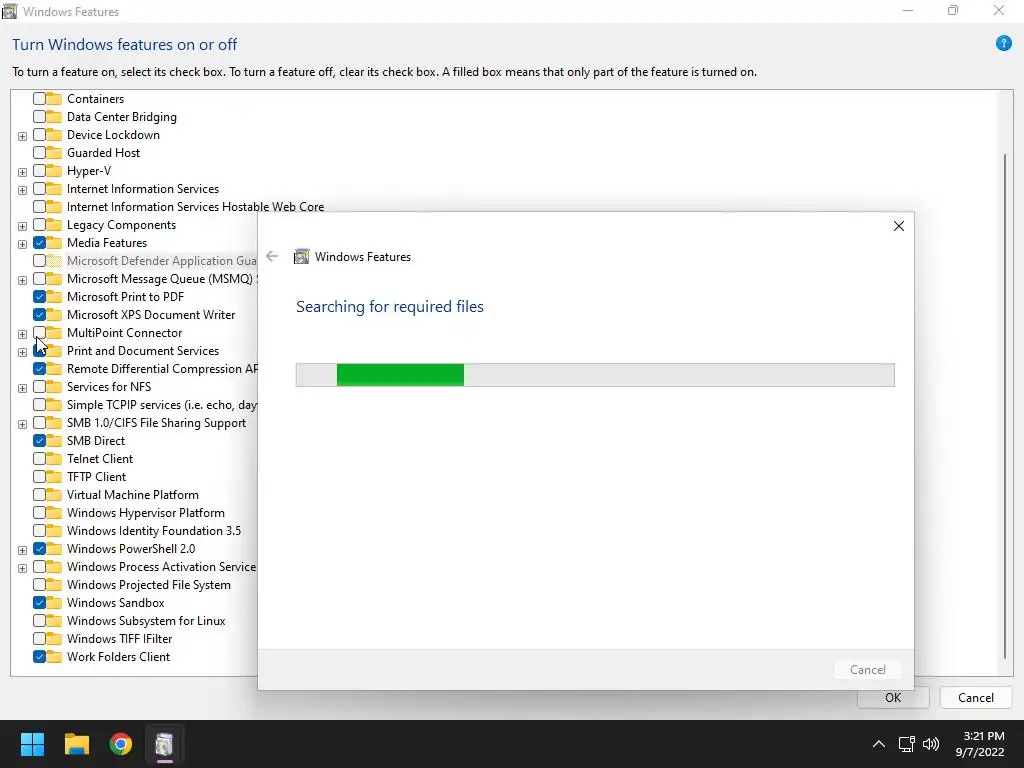Click the Guarded Host folder icon
Image resolution: width=1024 pixels, height=768 pixels.
(54, 153)
